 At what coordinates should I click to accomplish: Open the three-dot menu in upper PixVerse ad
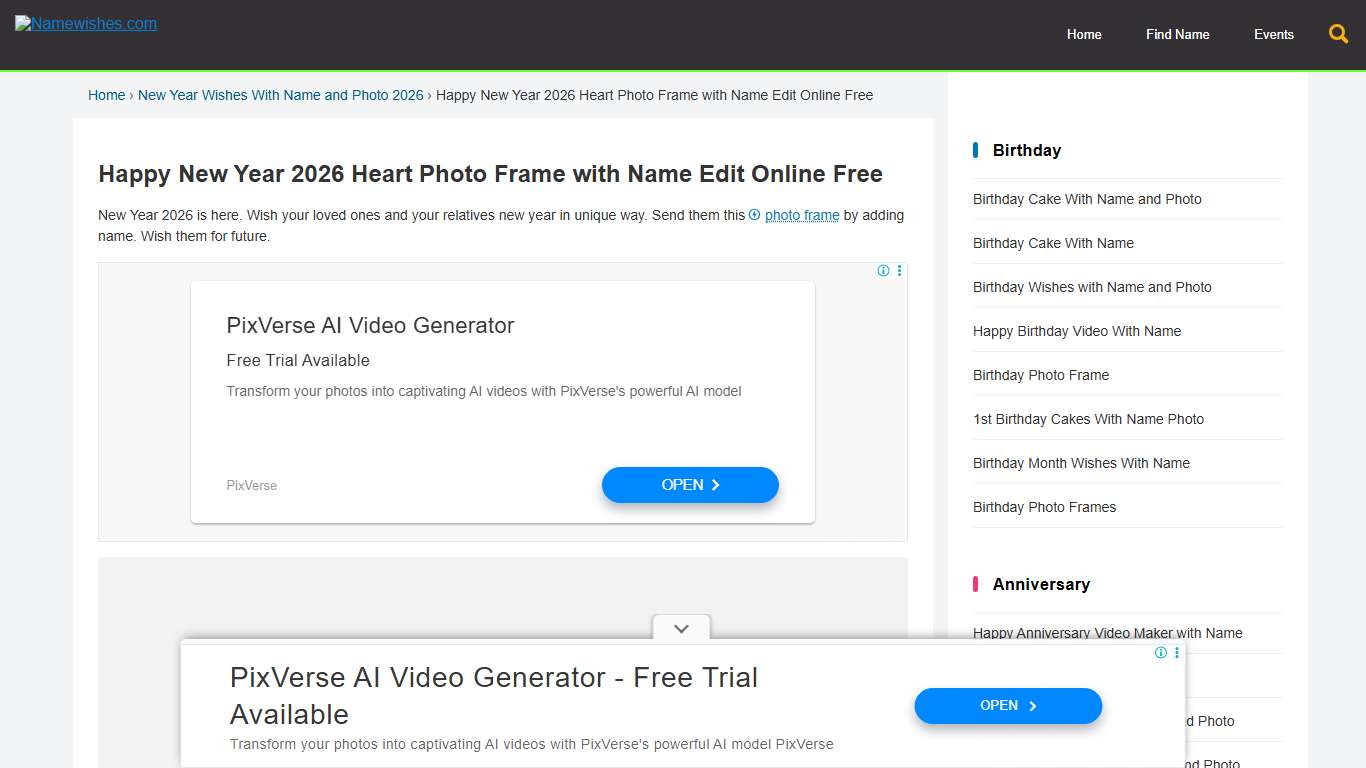[899, 271]
